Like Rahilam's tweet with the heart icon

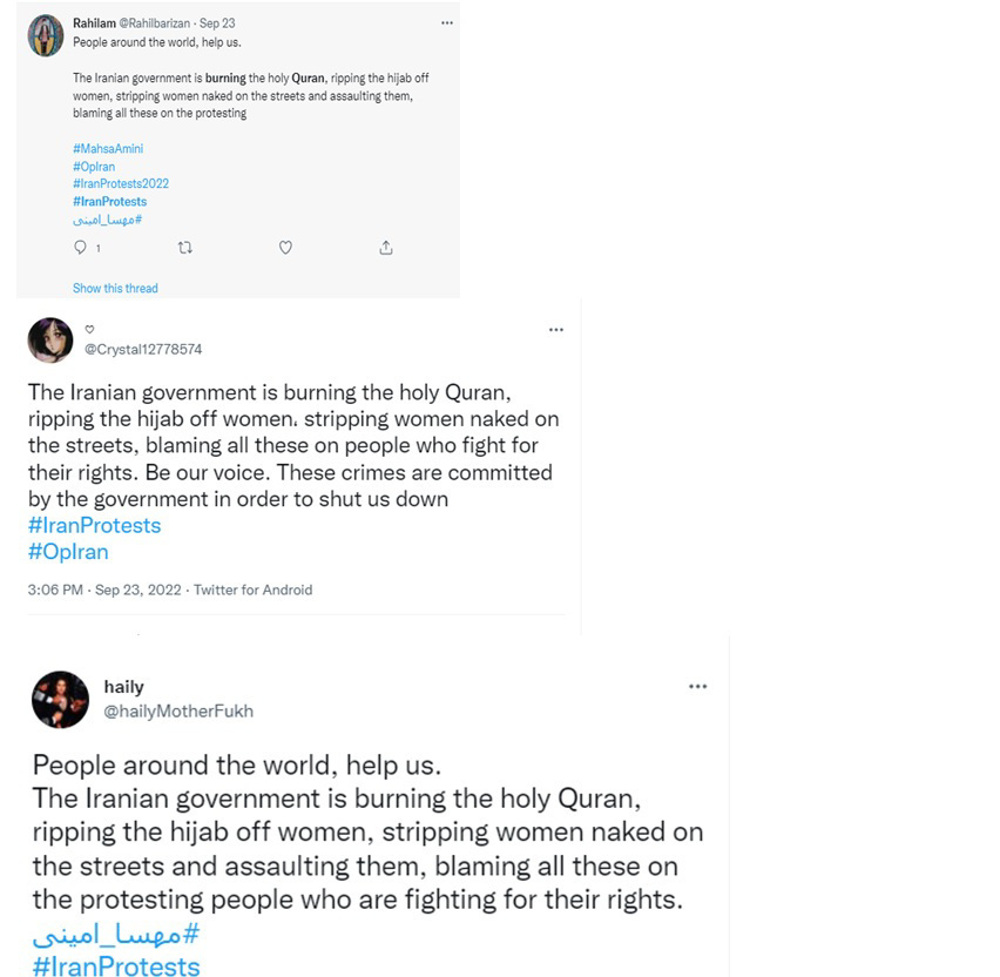click(286, 247)
